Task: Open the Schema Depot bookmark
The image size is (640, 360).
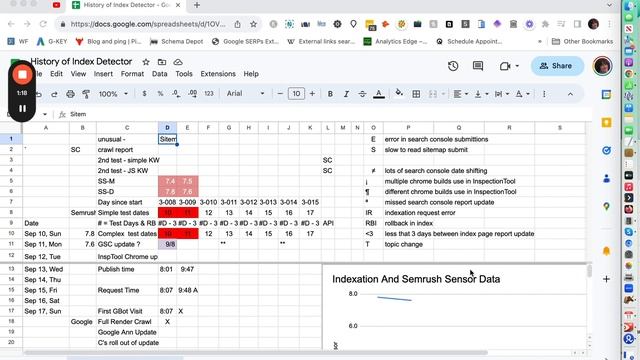Action: 176,41
